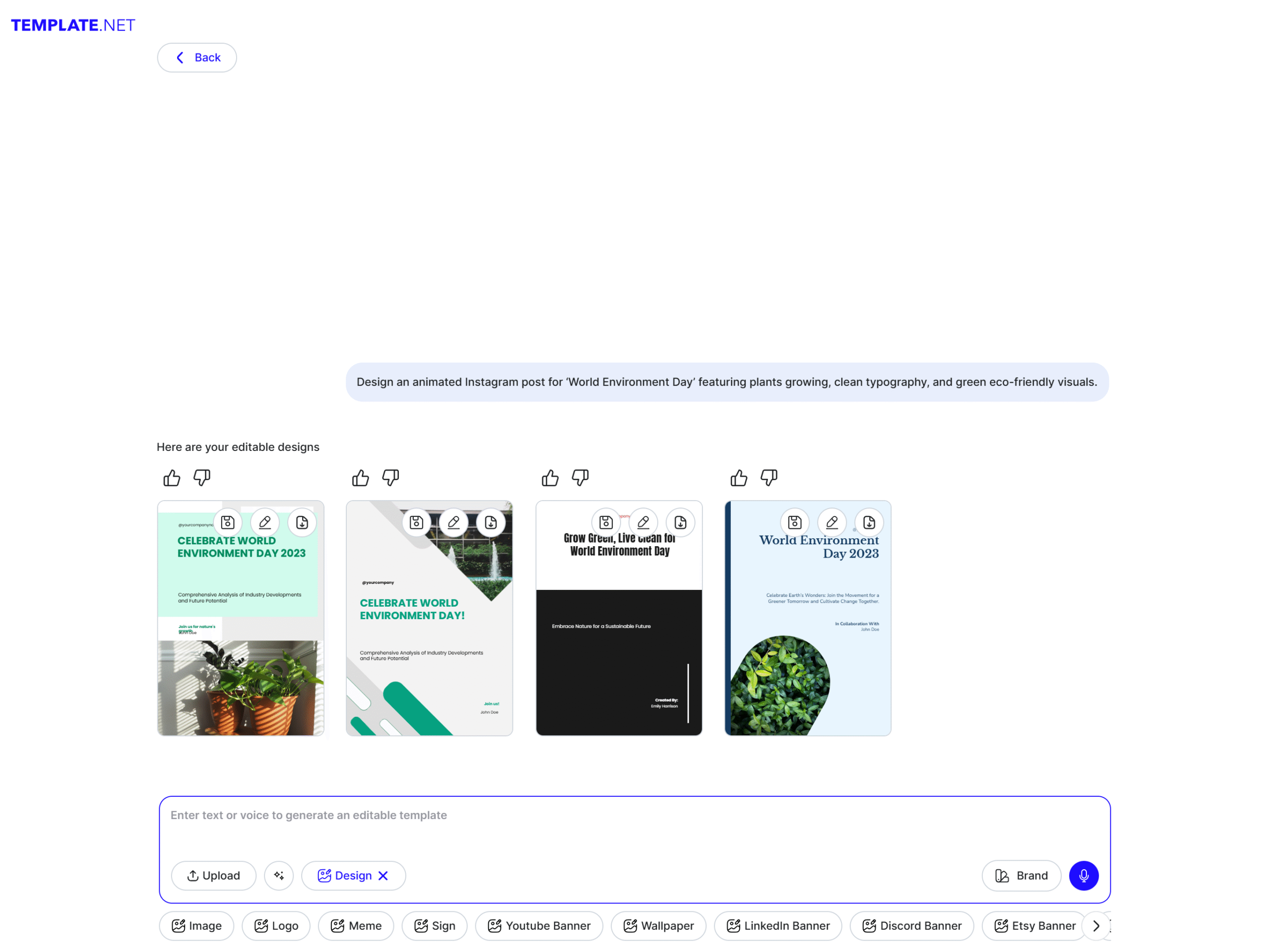Image resolution: width=1270 pixels, height=952 pixels.
Task: Give thumbs up to the fourth design
Action: tap(739, 478)
